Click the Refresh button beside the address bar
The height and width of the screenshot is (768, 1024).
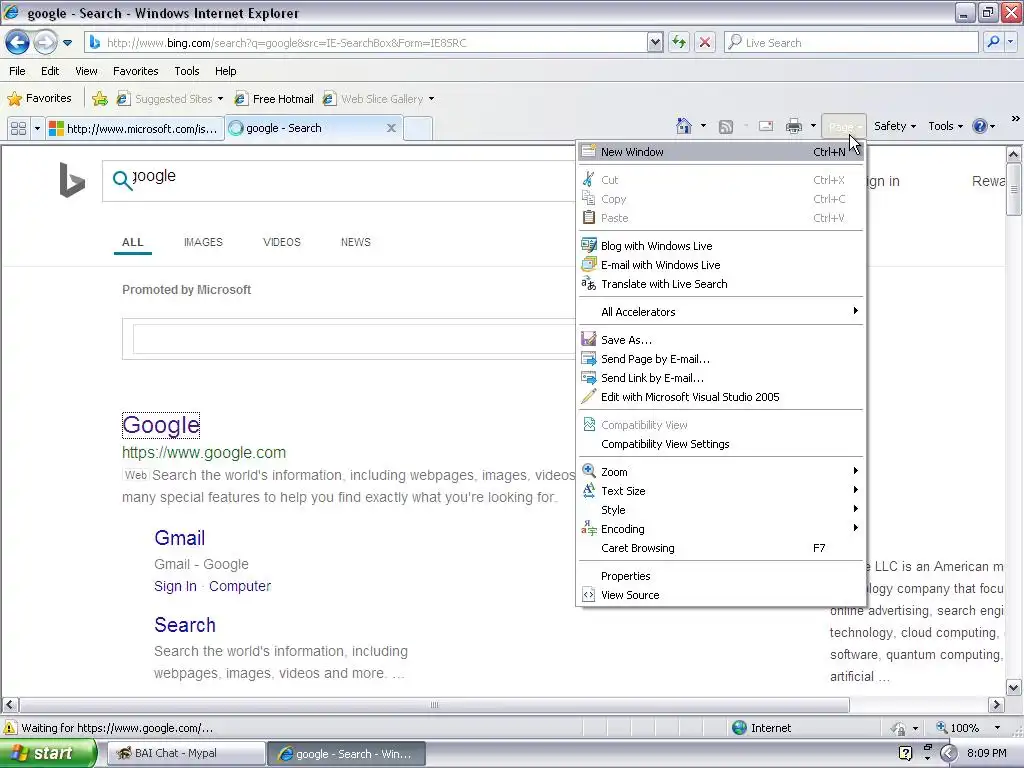(679, 42)
